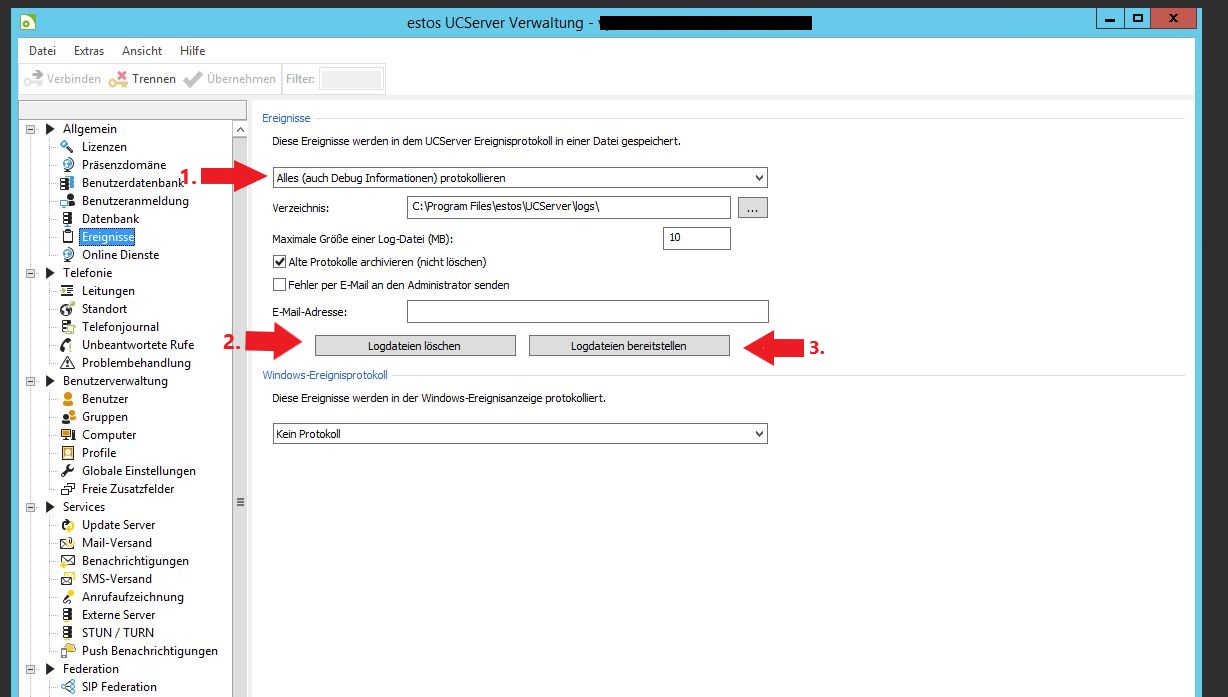Open the Datei menu
1228x697 pixels.
coord(43,51)
